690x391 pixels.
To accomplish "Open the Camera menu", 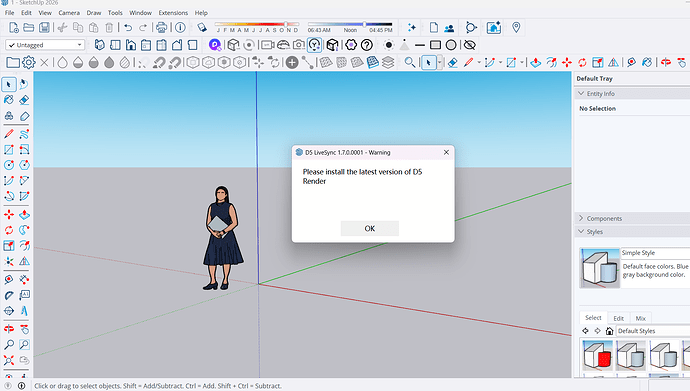I will click(69, 13).
